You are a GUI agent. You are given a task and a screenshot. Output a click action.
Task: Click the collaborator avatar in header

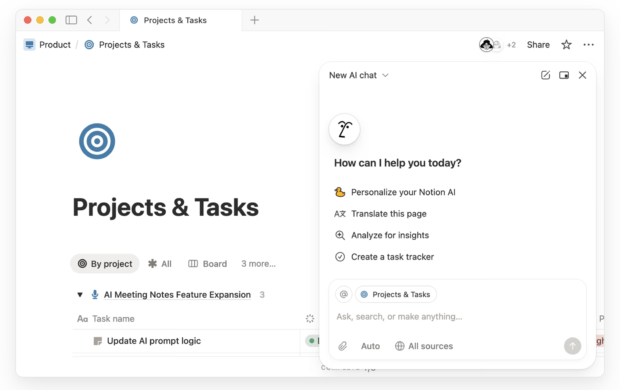(x=486, y=45)
